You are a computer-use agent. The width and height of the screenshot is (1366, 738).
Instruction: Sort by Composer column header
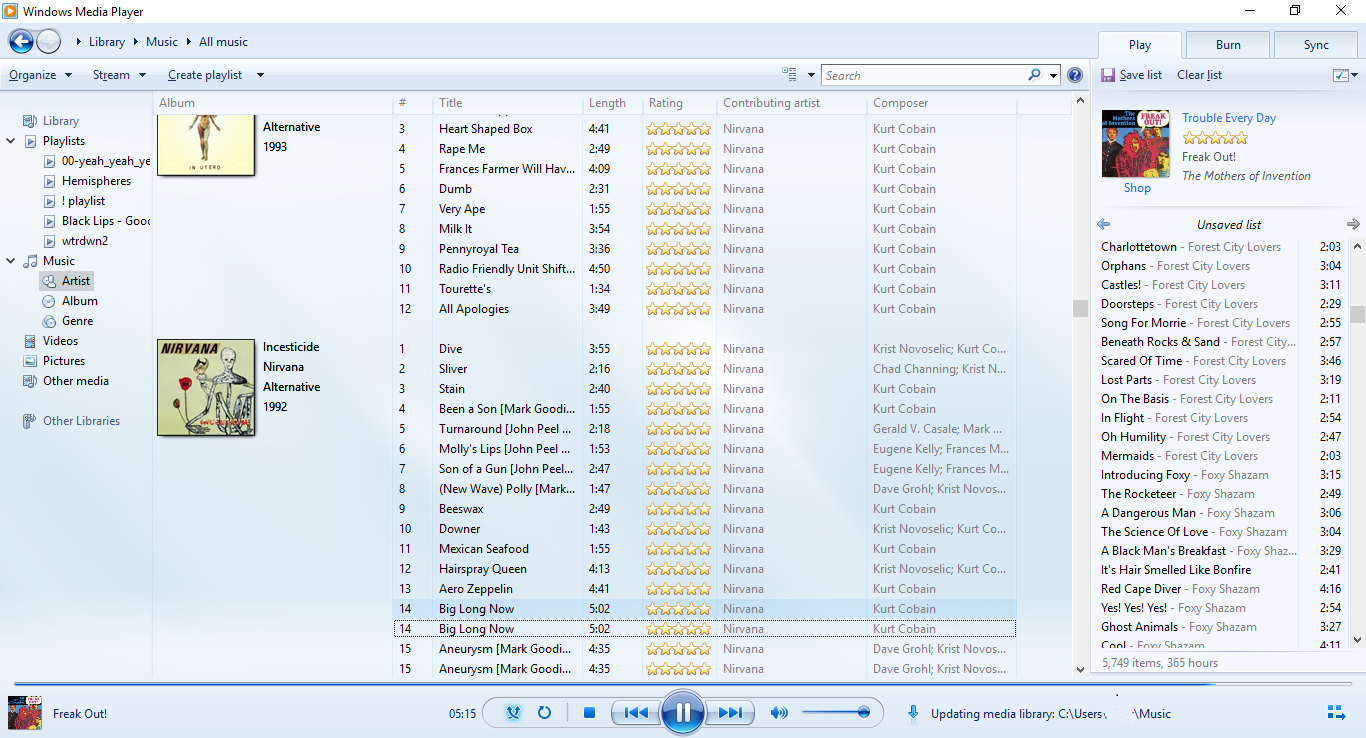pos(941,103)
